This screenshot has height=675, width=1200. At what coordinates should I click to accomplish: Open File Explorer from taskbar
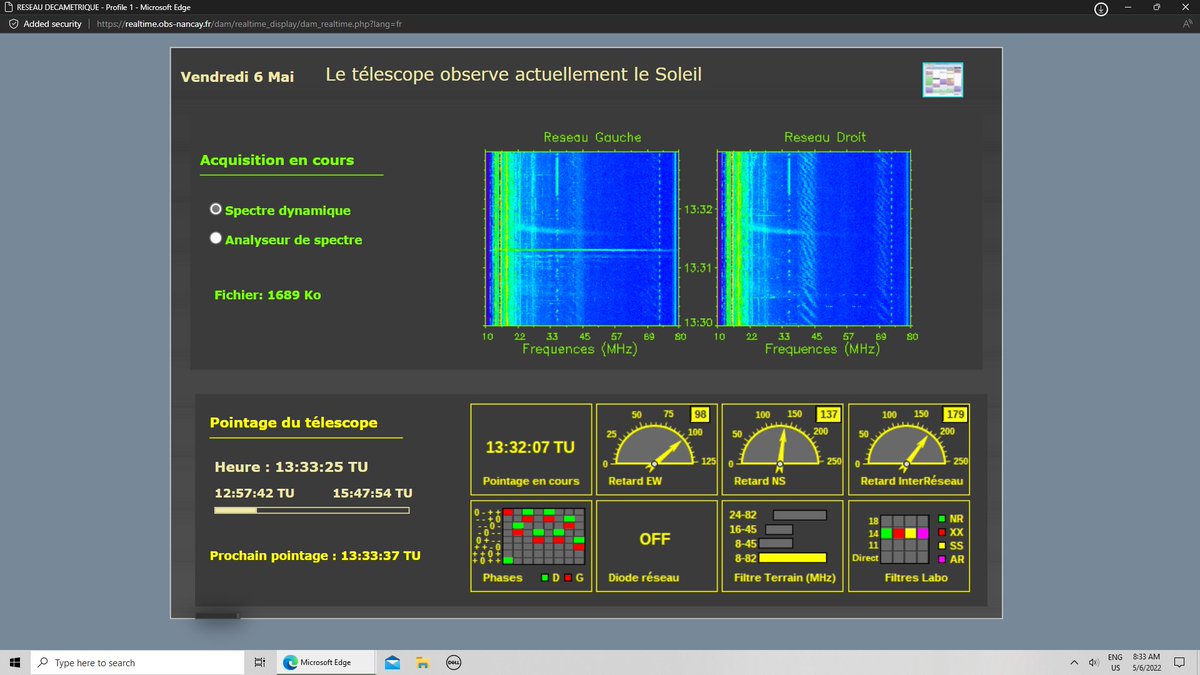[x=423, y=662]
